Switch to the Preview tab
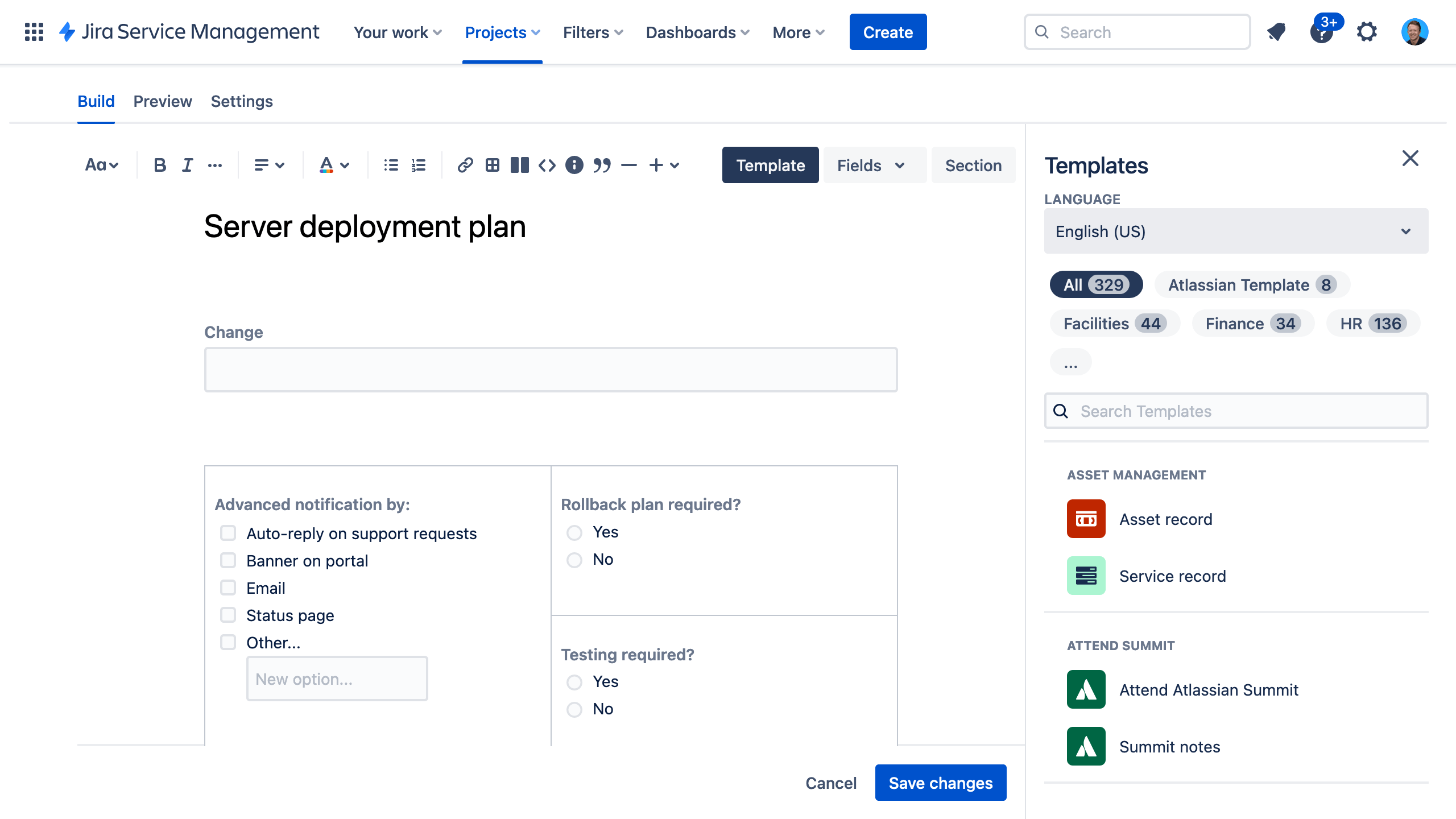Viewport: 1456px width, 819px height. pyautogui.click(x=162, y=101)
